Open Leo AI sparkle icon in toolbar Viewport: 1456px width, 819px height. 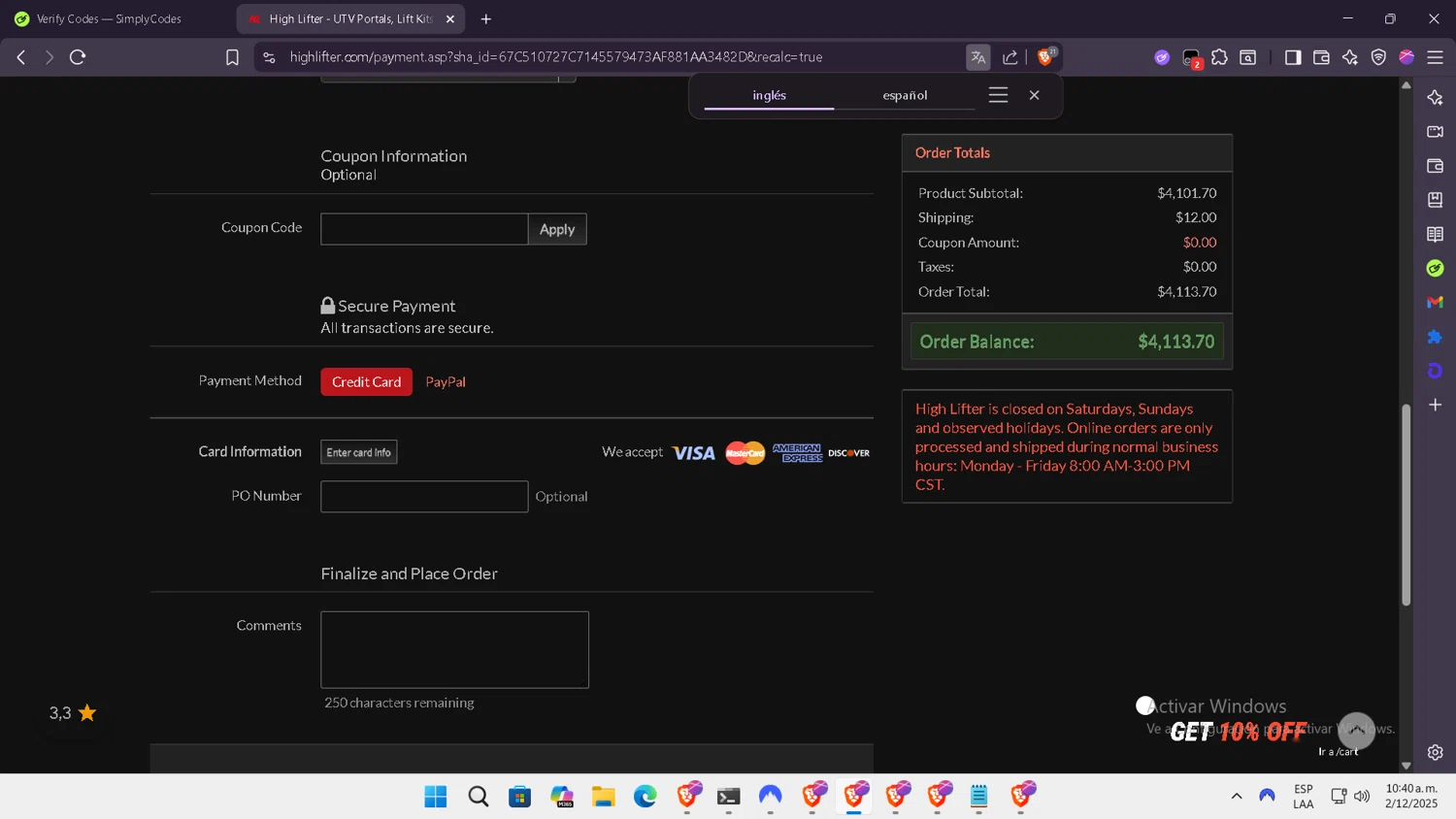pyautogui.click(x=1349, y=57)
